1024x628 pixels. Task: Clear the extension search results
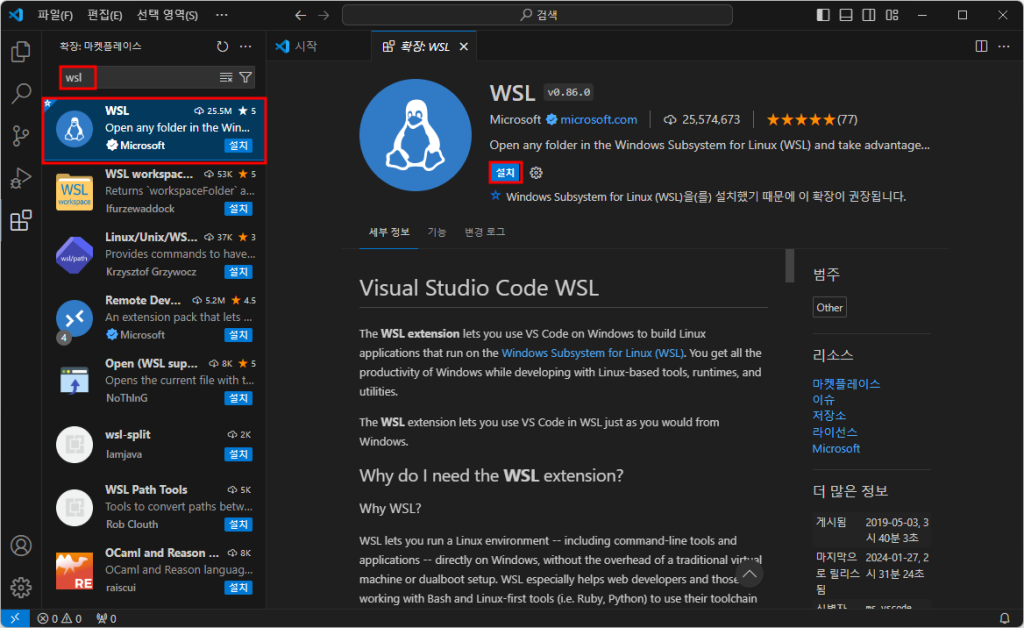point(226,78)
